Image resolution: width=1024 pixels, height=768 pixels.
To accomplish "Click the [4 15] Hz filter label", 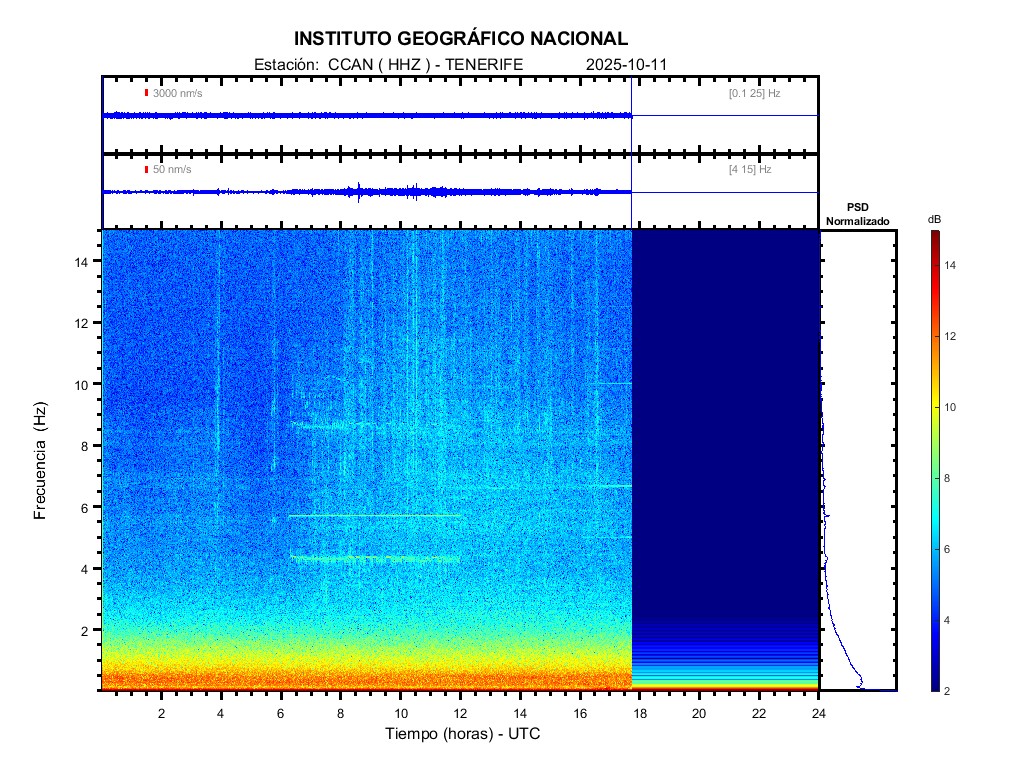I will click(x=750, y=170).
